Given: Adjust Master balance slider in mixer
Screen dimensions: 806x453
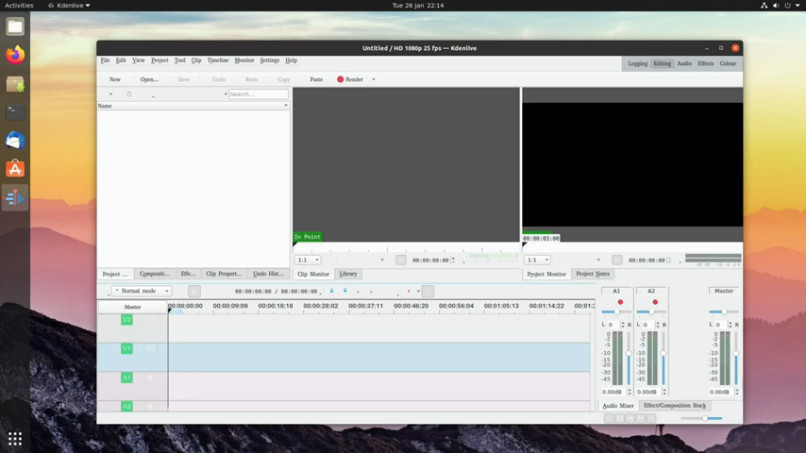Looking at the screenshot, I should pyautogui.click(x=724, y=312).
